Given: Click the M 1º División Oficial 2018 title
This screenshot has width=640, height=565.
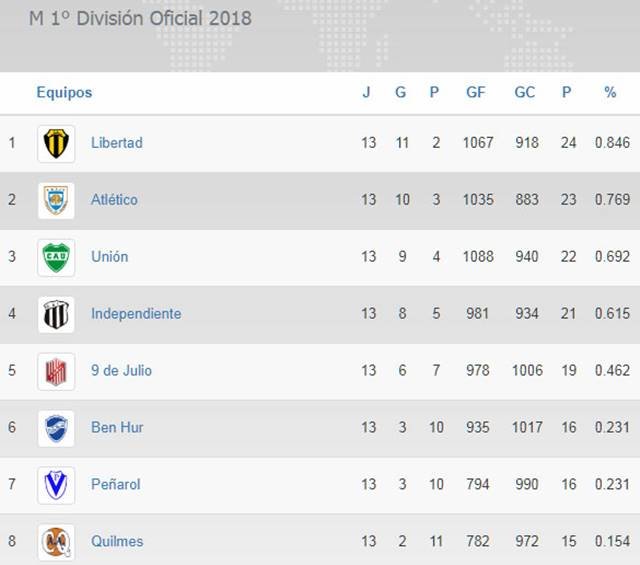Looking at the screenshot, I should click(x=140, y=18).
